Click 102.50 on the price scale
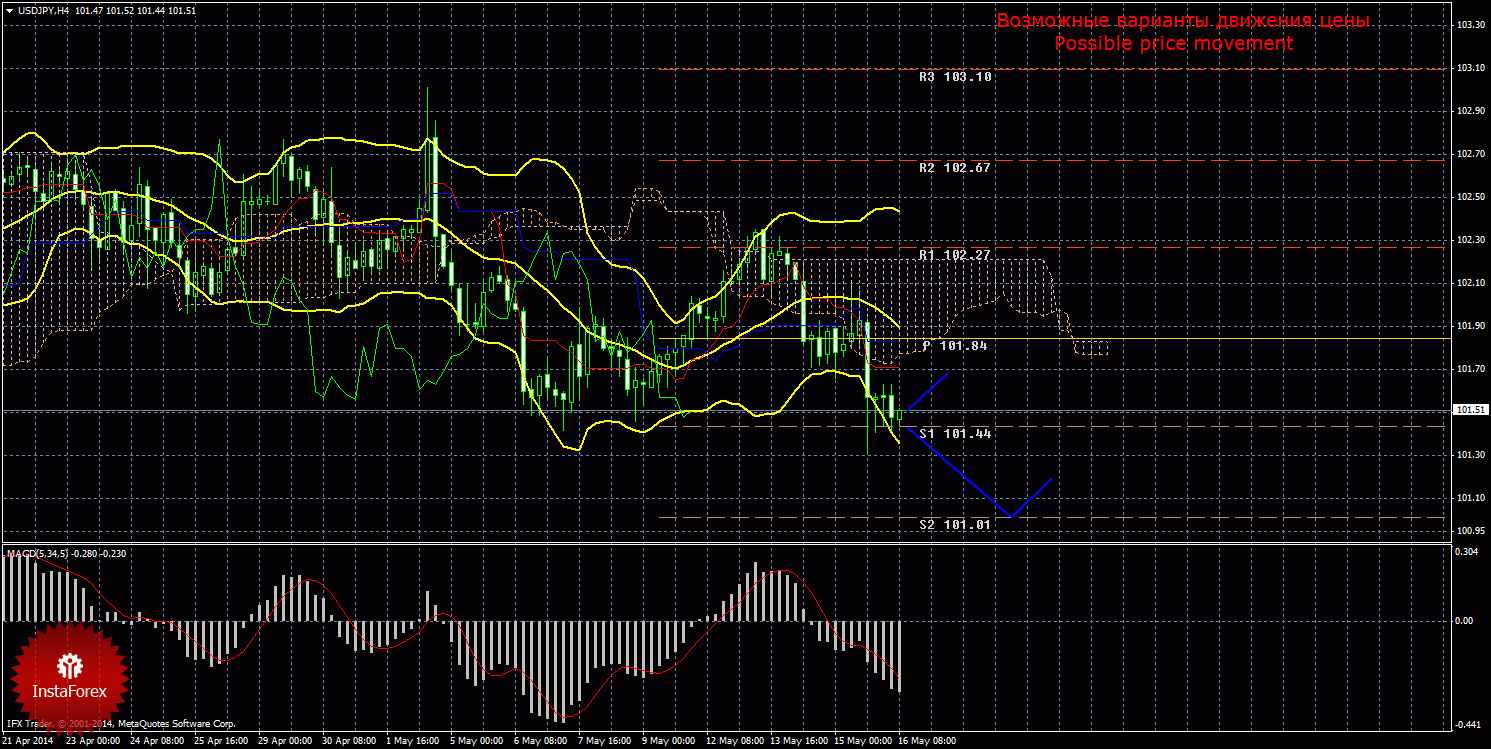Image resolution: width=1491 pixels, height=749 pixels. 1470,197
